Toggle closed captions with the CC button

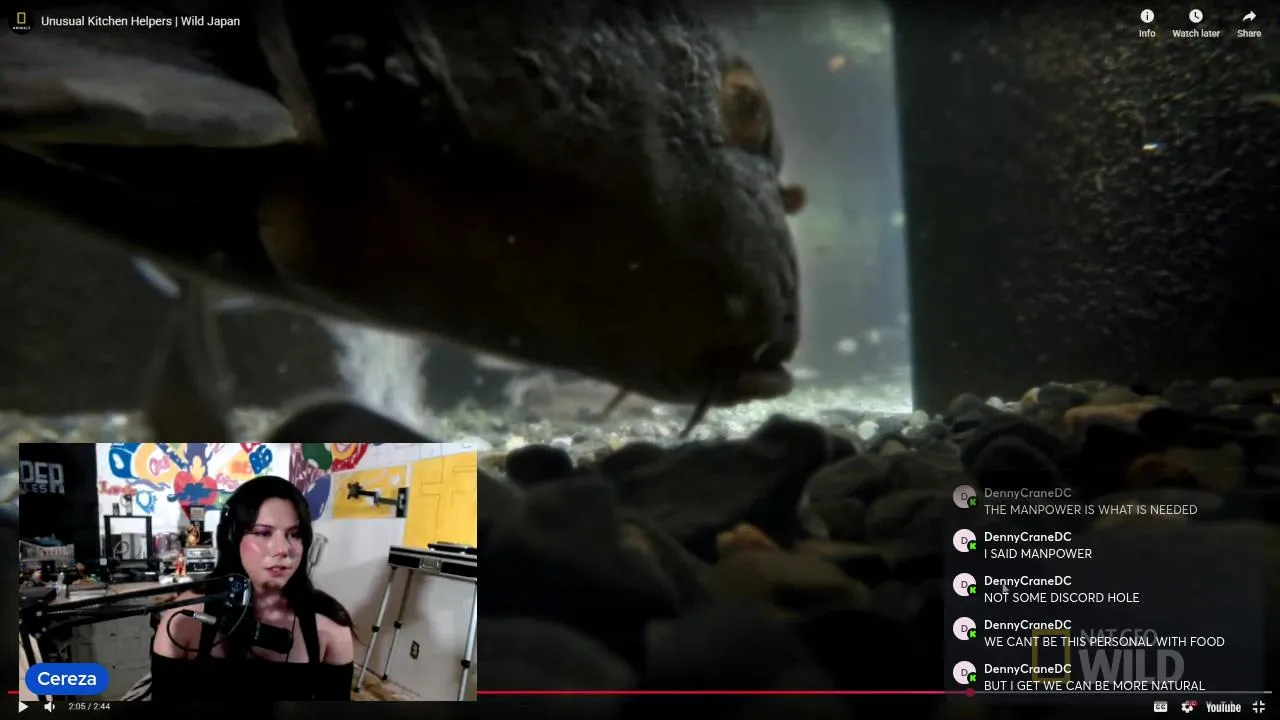(x=1160, y=707)
